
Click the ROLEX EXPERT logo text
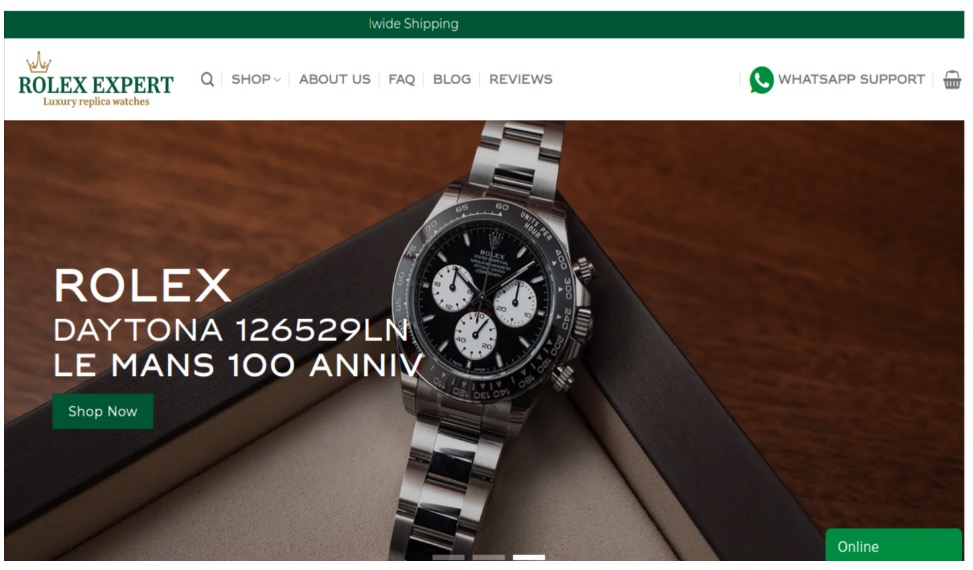click(96, 85)
